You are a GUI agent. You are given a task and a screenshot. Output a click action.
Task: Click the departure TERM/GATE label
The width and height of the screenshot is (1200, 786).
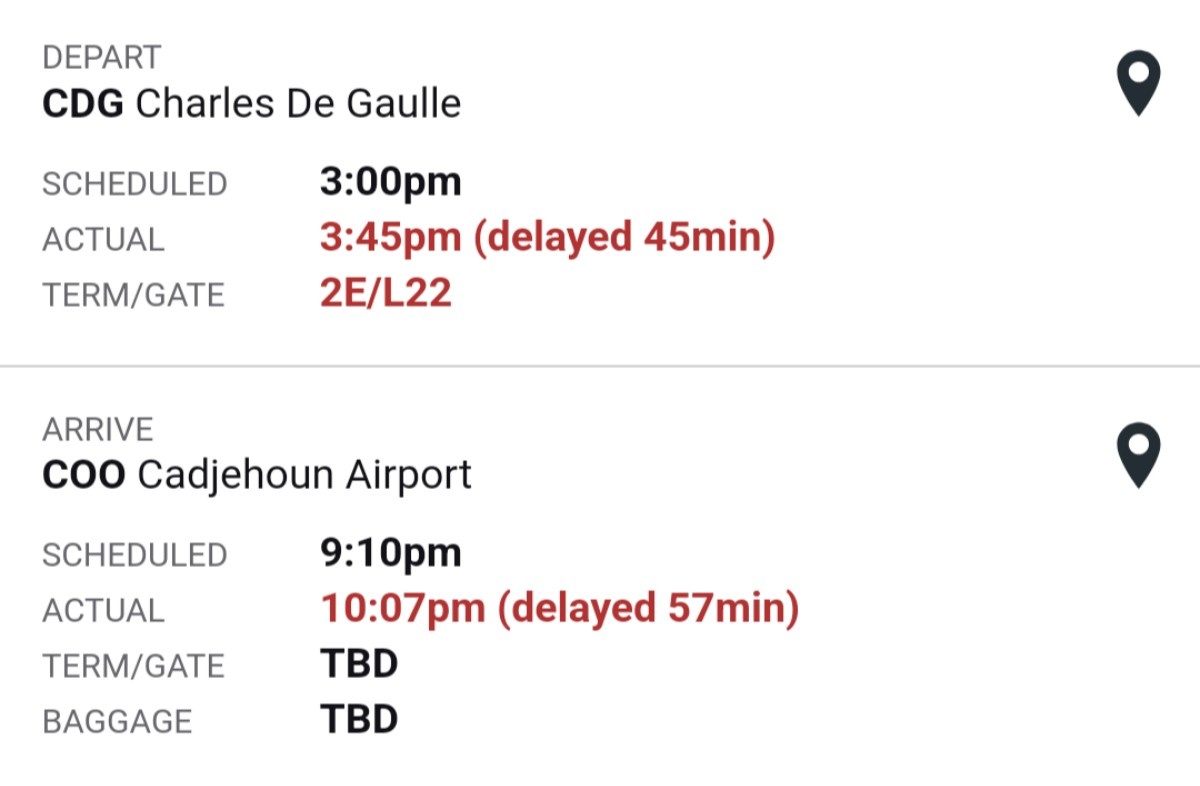(133, 295)
